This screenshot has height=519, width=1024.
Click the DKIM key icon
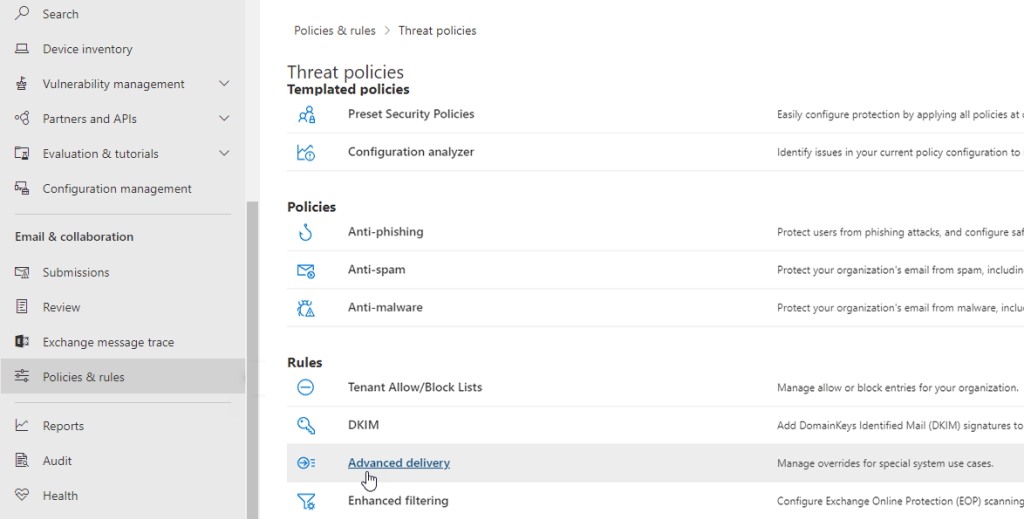(x=306, y=425)
